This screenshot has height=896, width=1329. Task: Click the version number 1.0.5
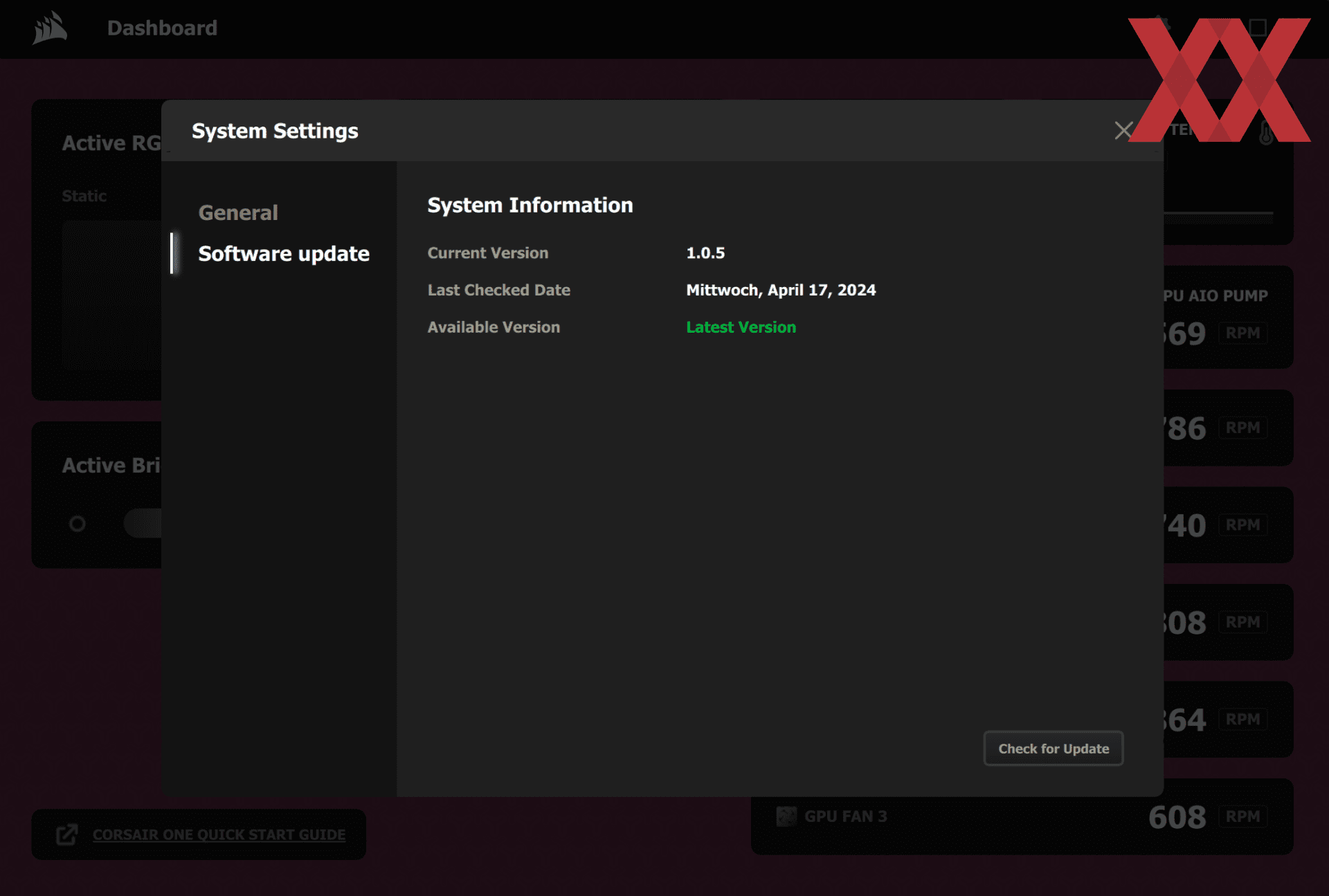point(705,253)
